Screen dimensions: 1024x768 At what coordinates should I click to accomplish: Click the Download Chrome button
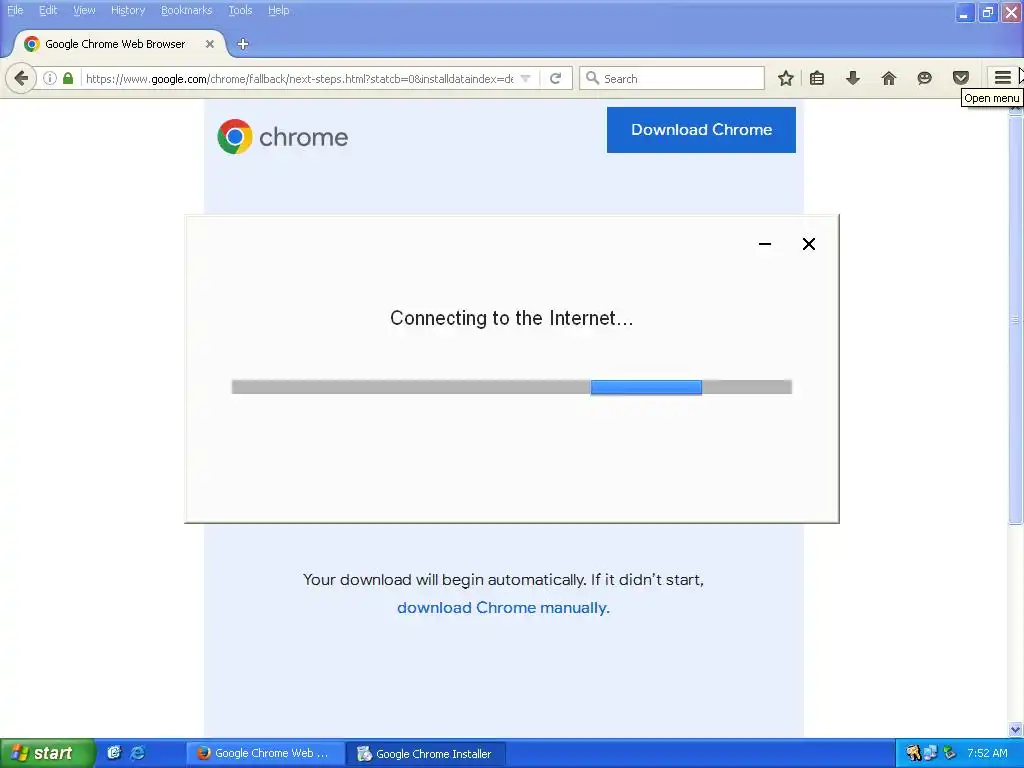tap(701, 130)
